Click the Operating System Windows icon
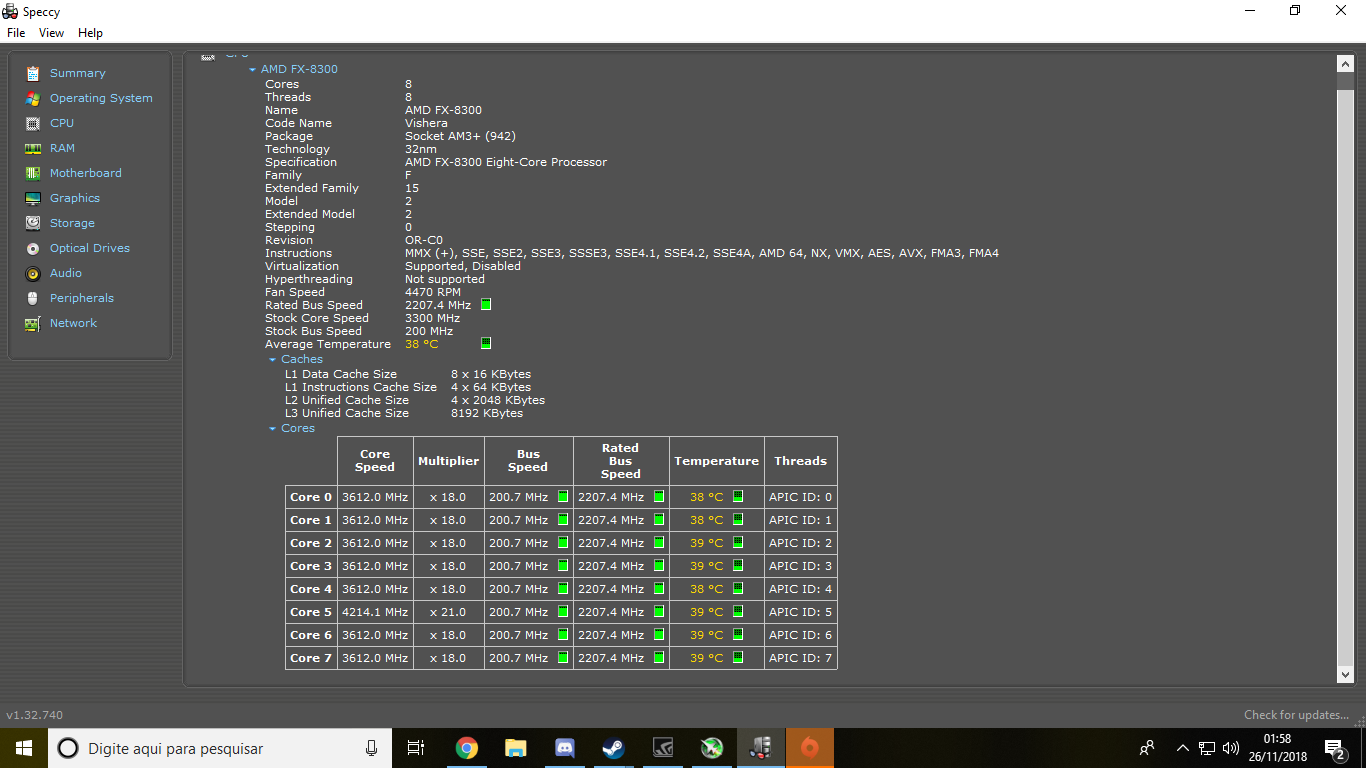1366x768 pixels. tap(33, 98)
